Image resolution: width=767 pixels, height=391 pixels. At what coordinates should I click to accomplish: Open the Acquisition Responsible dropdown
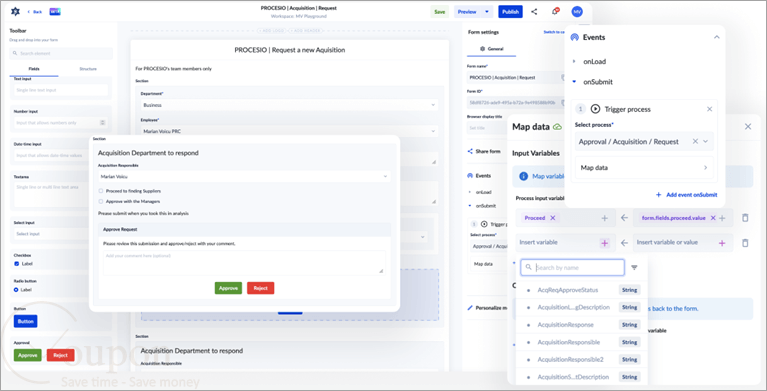pos(244,176)
